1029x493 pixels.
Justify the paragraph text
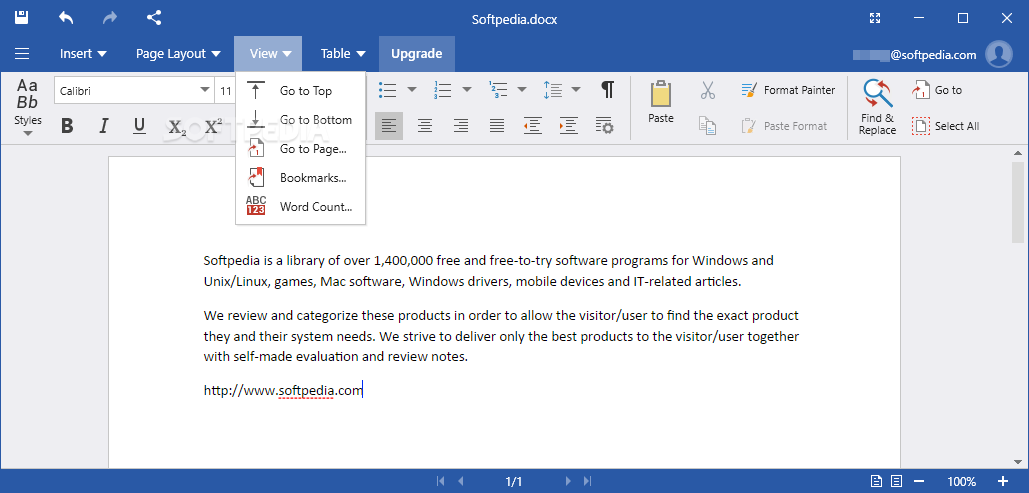pos(497,126)
